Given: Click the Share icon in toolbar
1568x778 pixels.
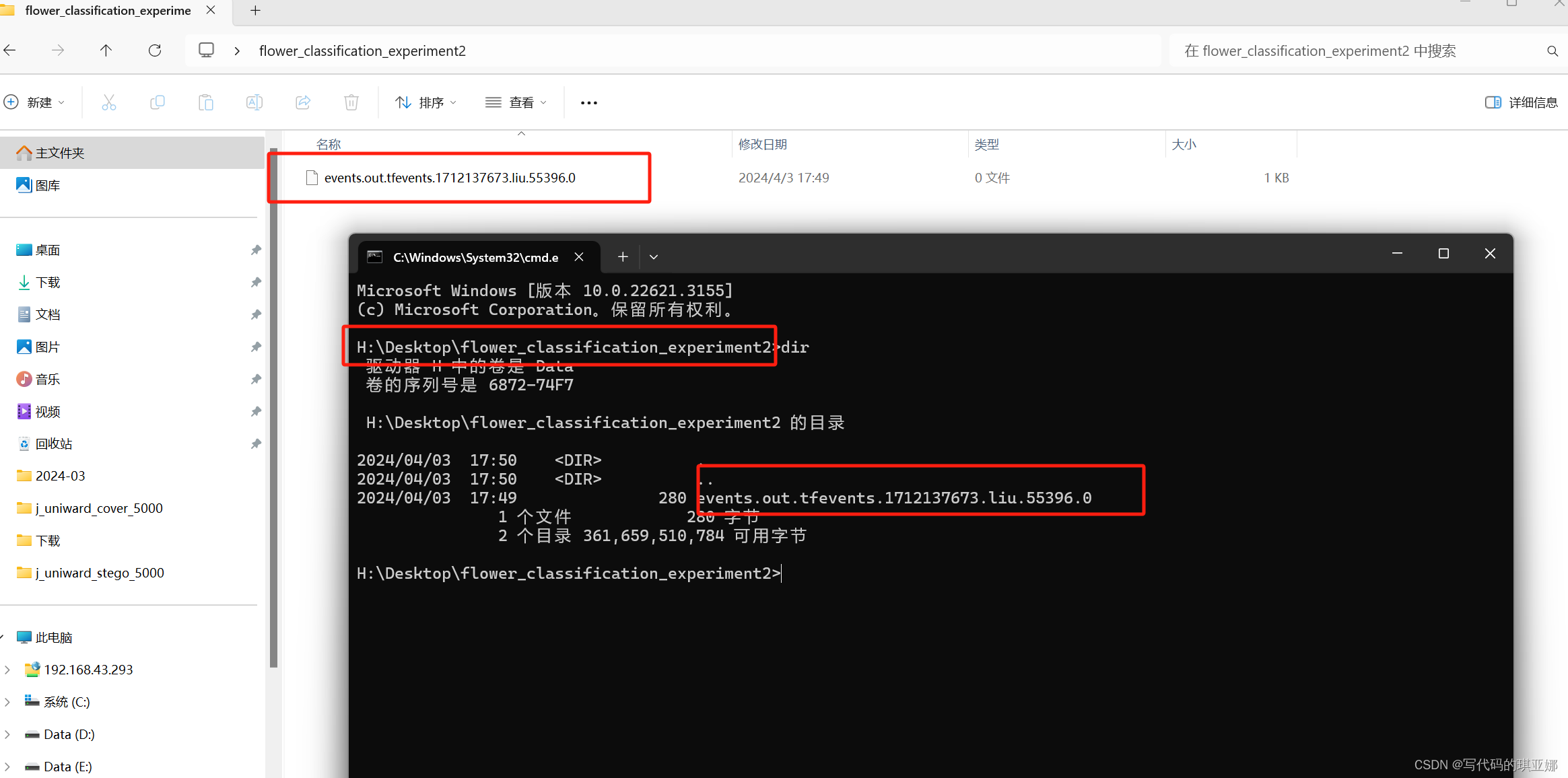Looking at the screenshot, I should point(303,102).
